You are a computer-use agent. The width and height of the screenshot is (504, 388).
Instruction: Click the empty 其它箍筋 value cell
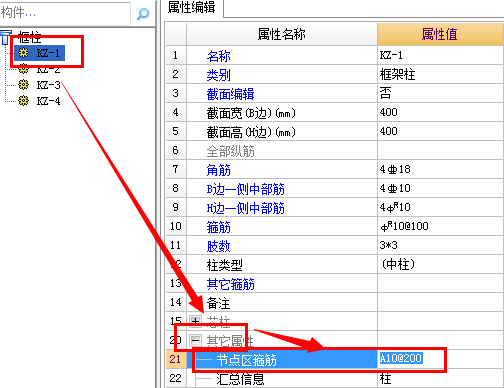coord(440,283)
